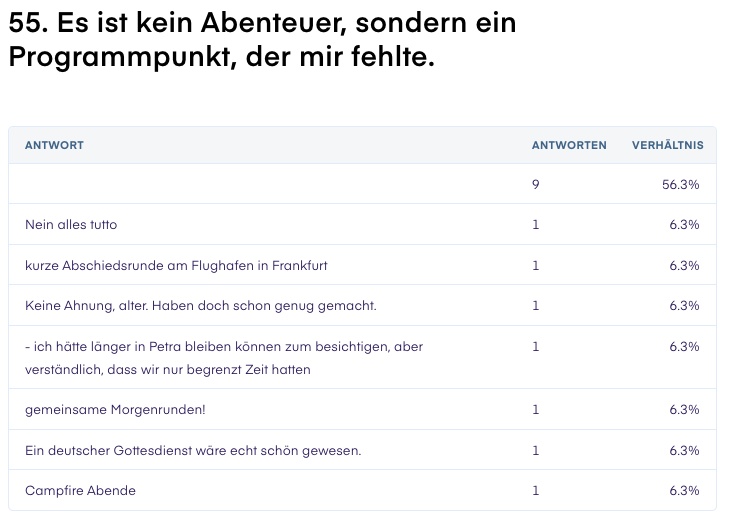Click 6.3% in the Frankfurt answer row
736x525 pixels.
[x=684, y=265]
